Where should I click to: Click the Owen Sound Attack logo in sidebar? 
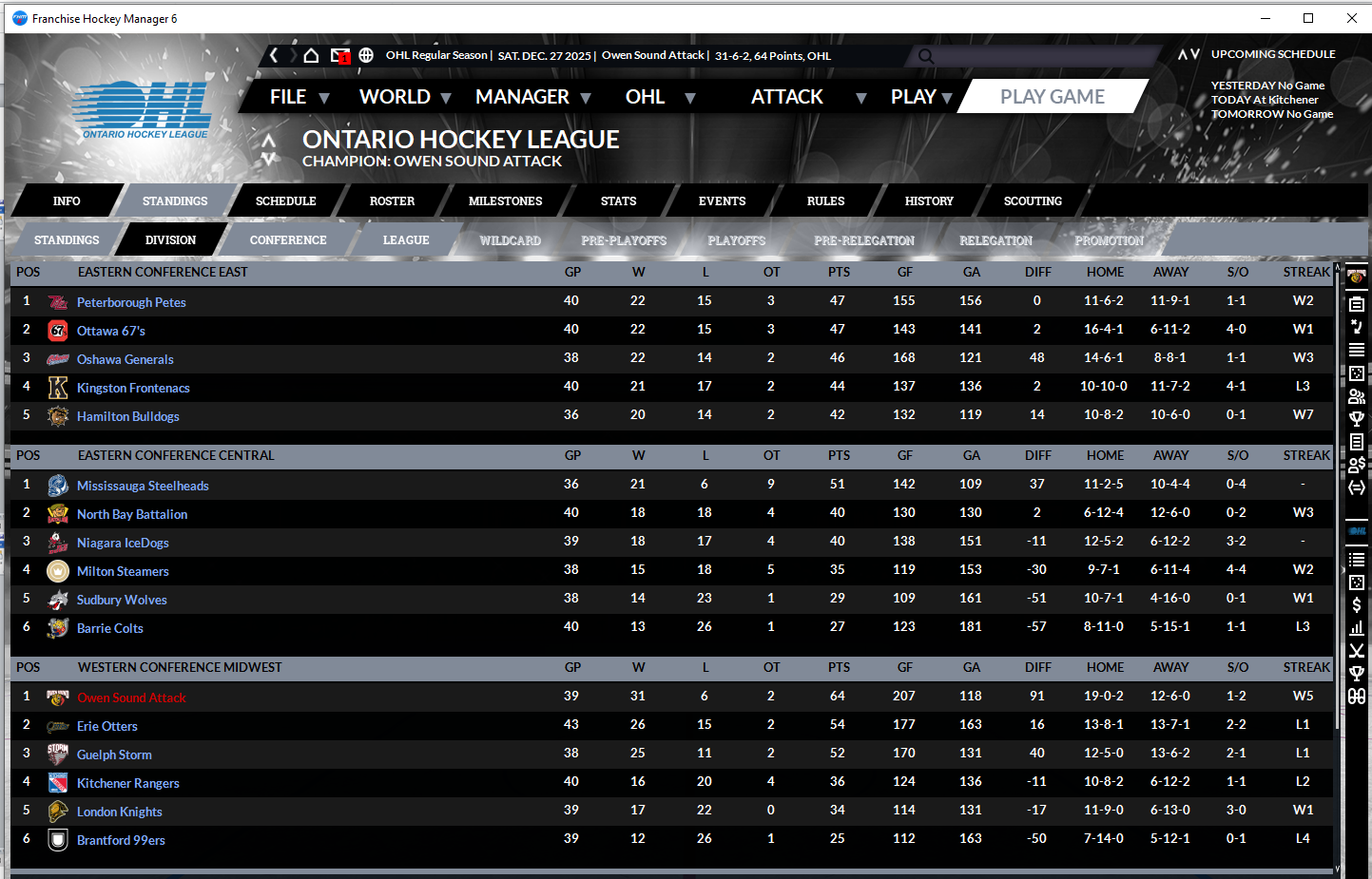[x=1357, y=277]
